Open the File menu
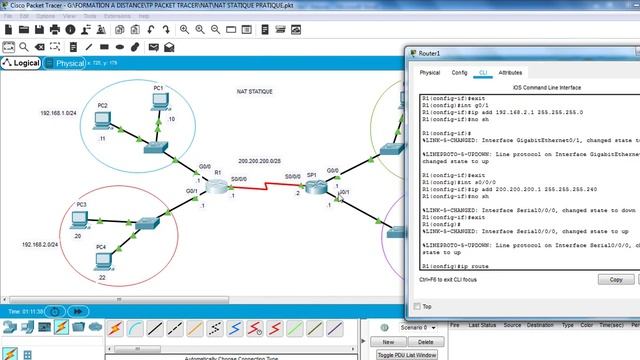This screenshot has height=360, width=640. point(8,16)
